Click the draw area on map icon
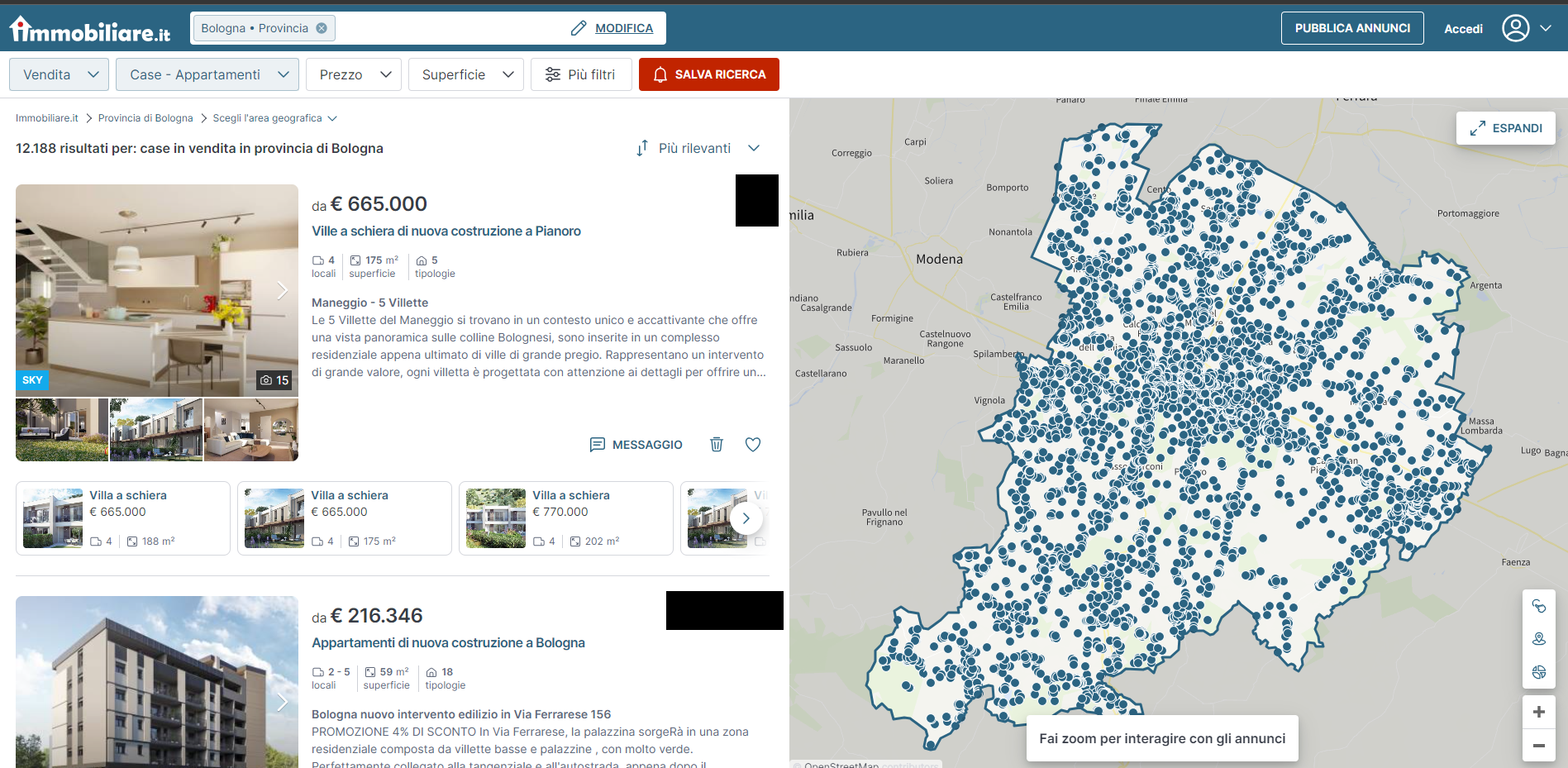Screen dimensions: 1568x768 tap(1539, 606)
